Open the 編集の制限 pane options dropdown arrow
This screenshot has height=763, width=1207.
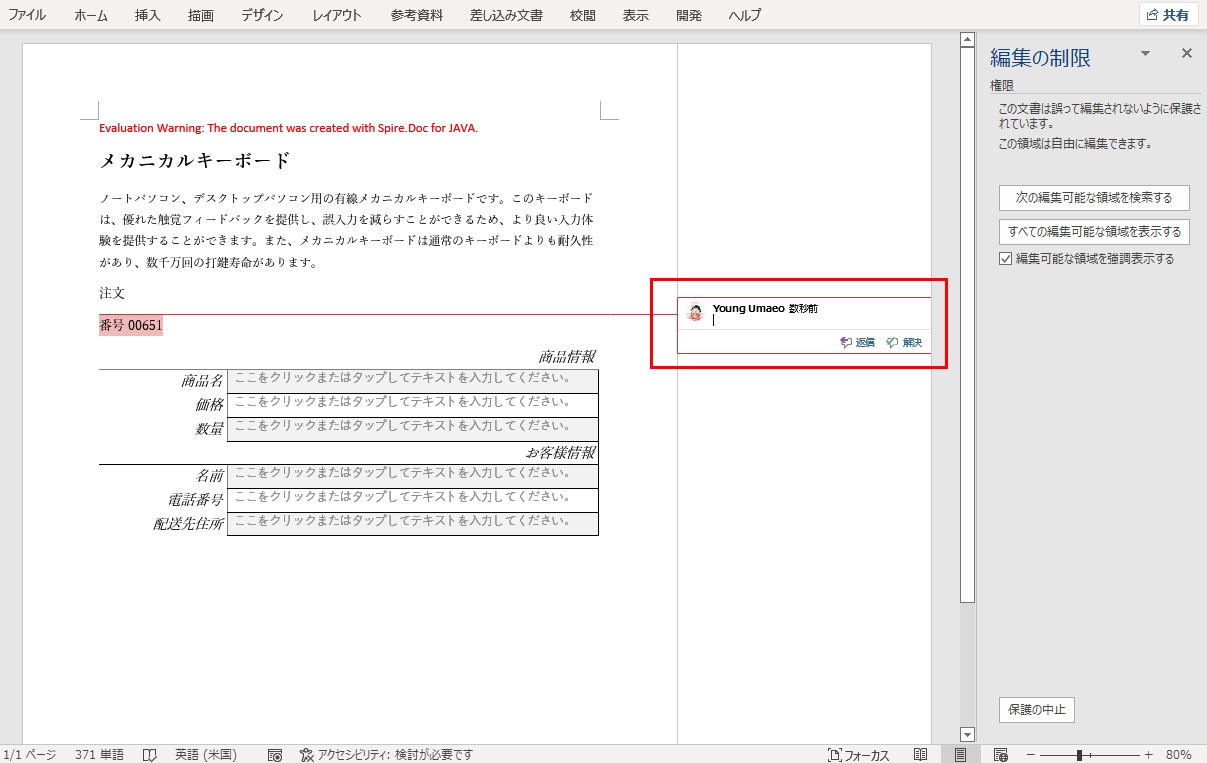click(x=1144, y=53)
